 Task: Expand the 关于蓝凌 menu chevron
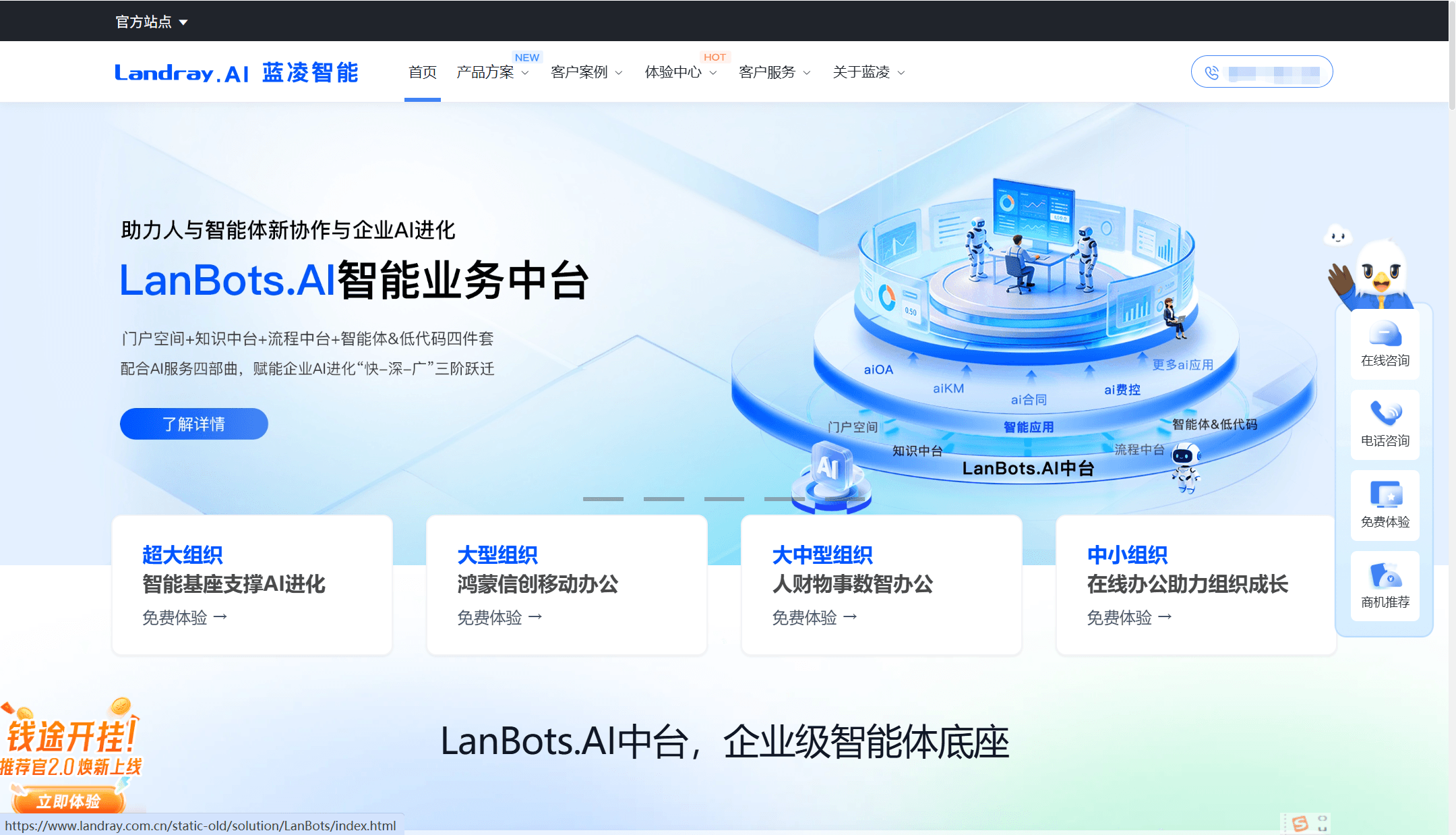coord(901,73)
